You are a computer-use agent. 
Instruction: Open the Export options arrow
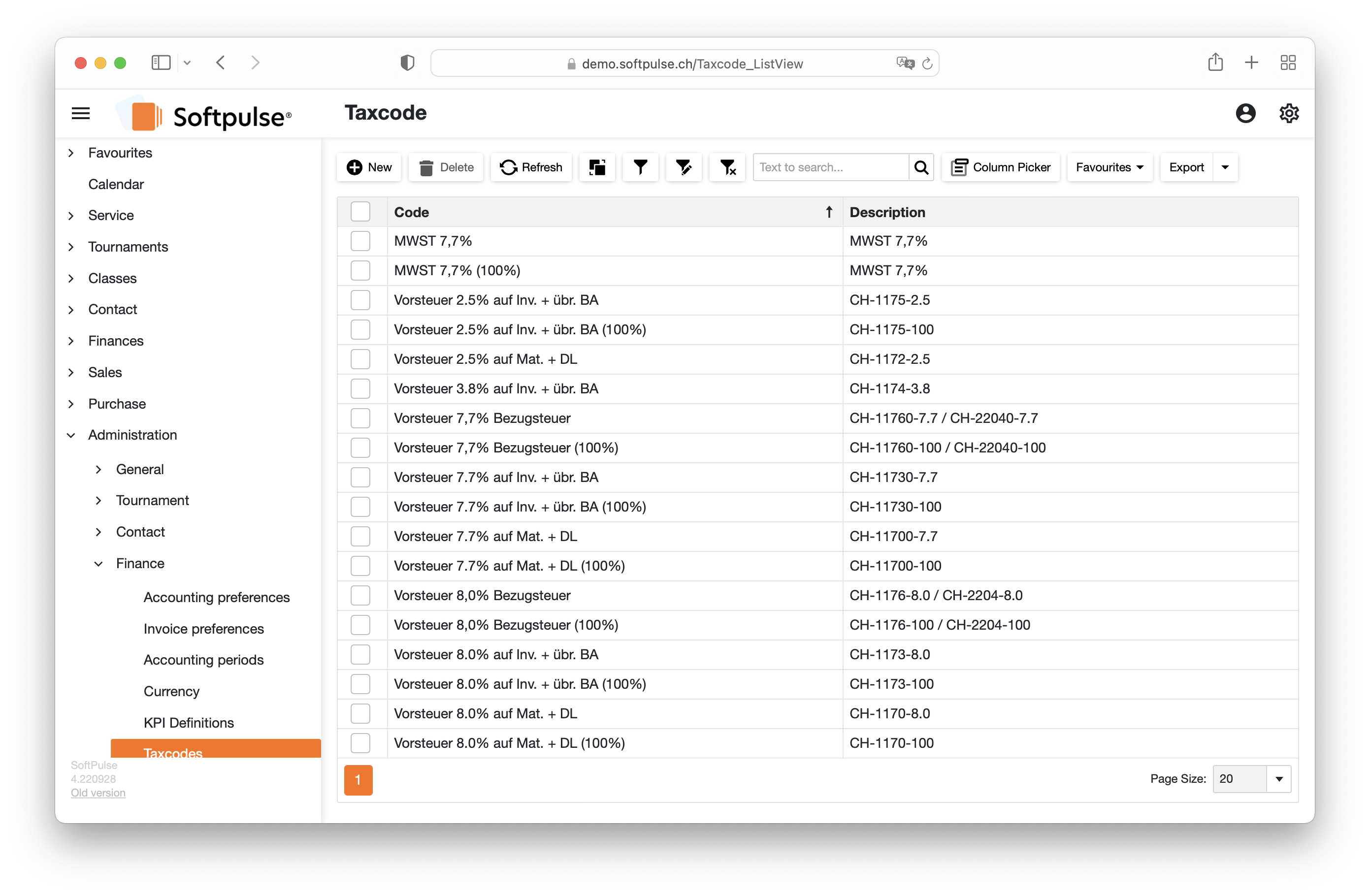(1225, 167)
